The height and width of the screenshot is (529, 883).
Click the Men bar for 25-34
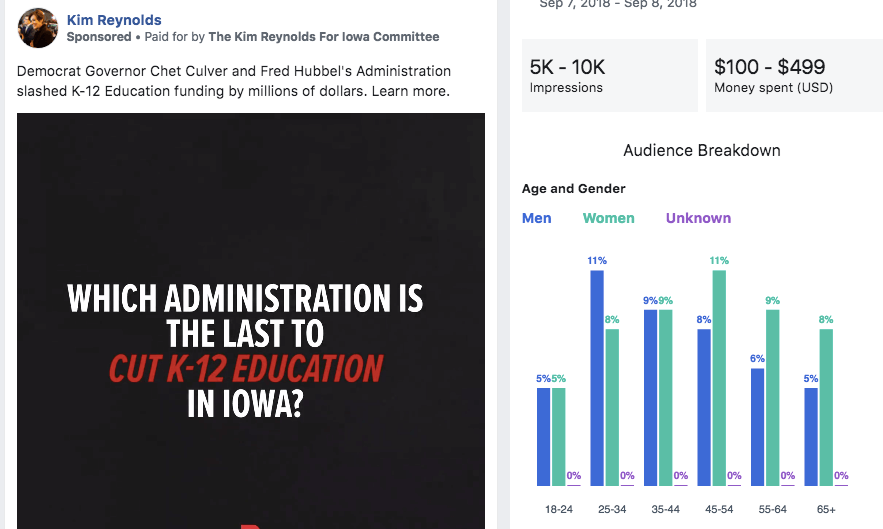597,378
